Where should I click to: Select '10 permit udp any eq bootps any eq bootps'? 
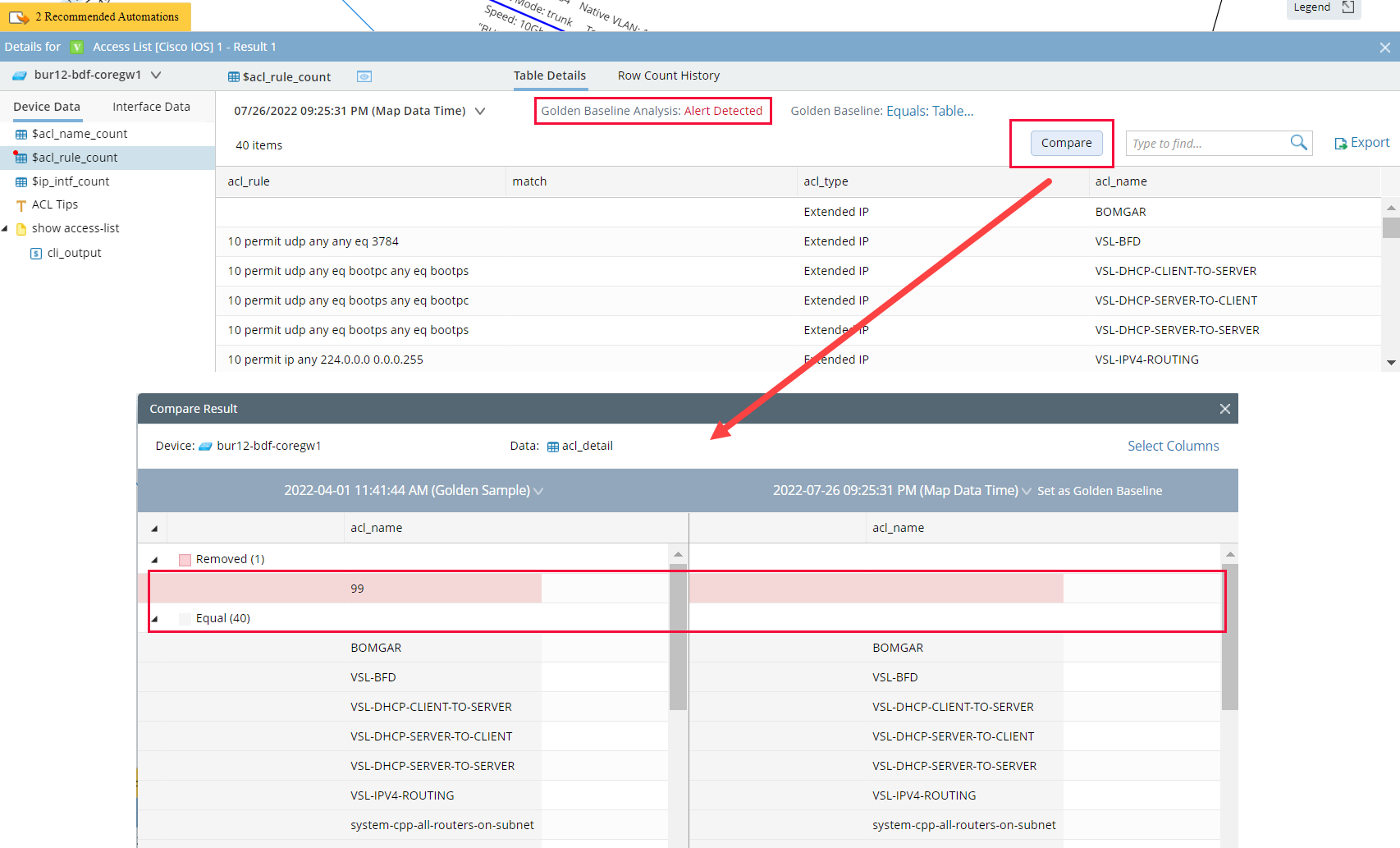point(798,330)
